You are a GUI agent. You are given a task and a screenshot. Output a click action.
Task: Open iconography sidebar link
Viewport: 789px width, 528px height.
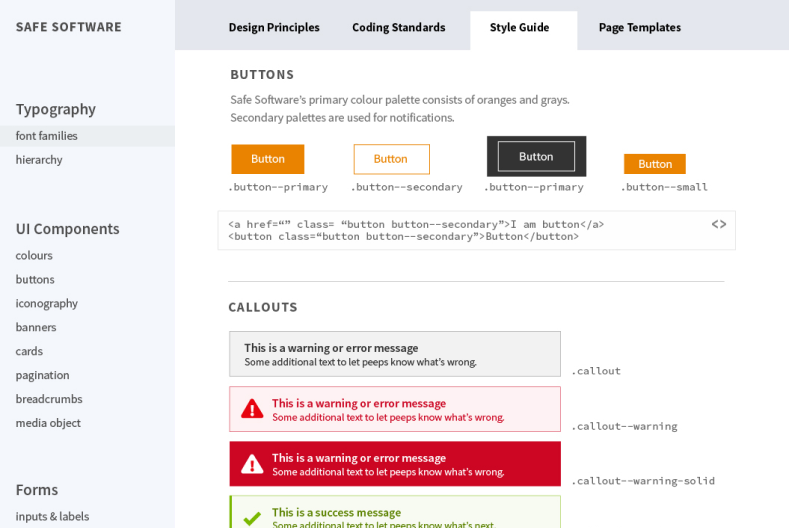tap(47, 304)
